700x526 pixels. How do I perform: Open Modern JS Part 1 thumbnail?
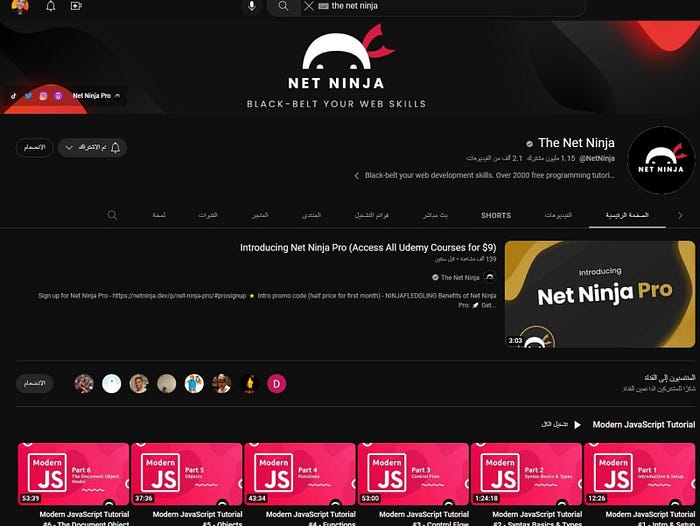point(640,474)
